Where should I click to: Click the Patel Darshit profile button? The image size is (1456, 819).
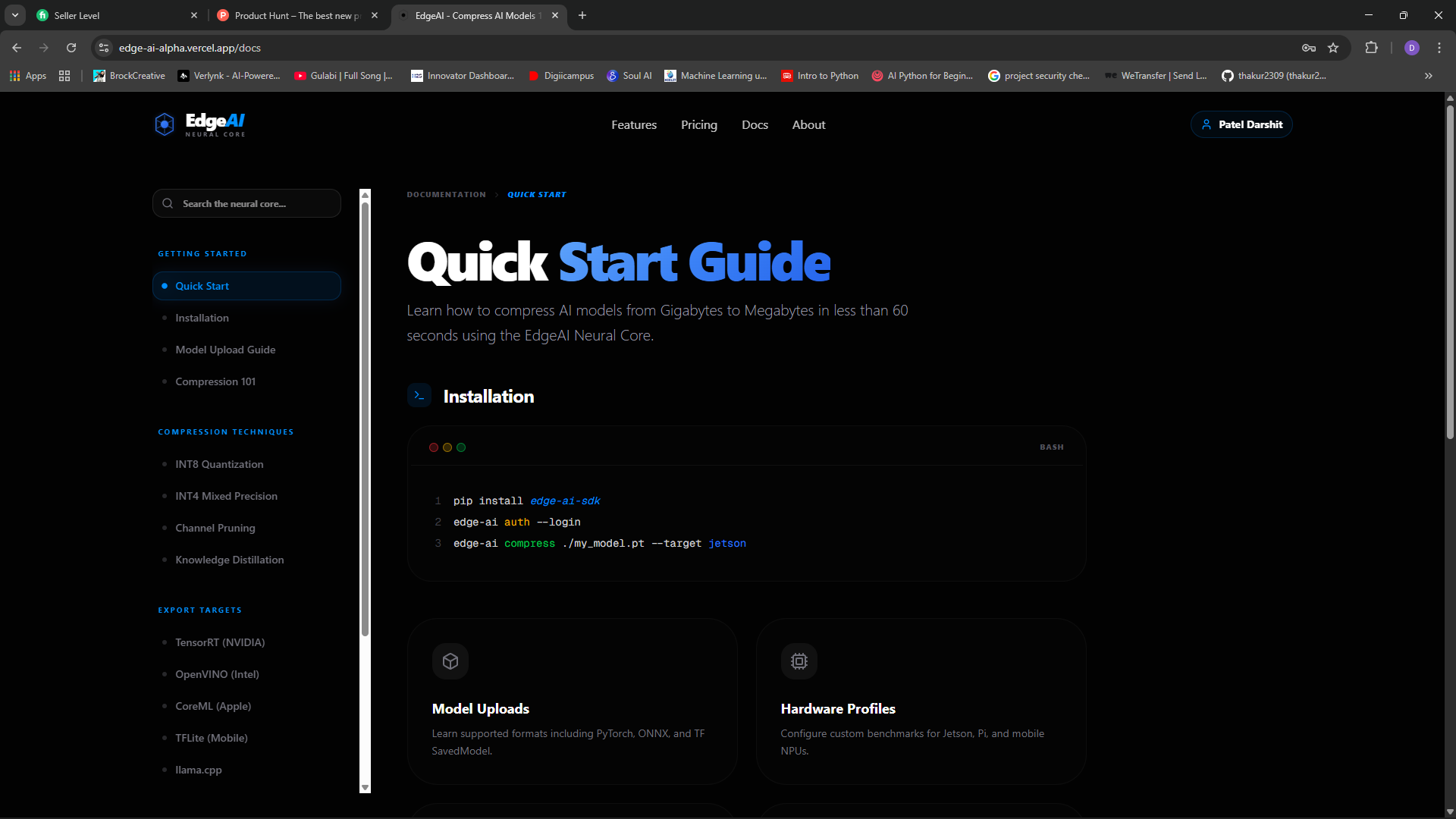1241,124
